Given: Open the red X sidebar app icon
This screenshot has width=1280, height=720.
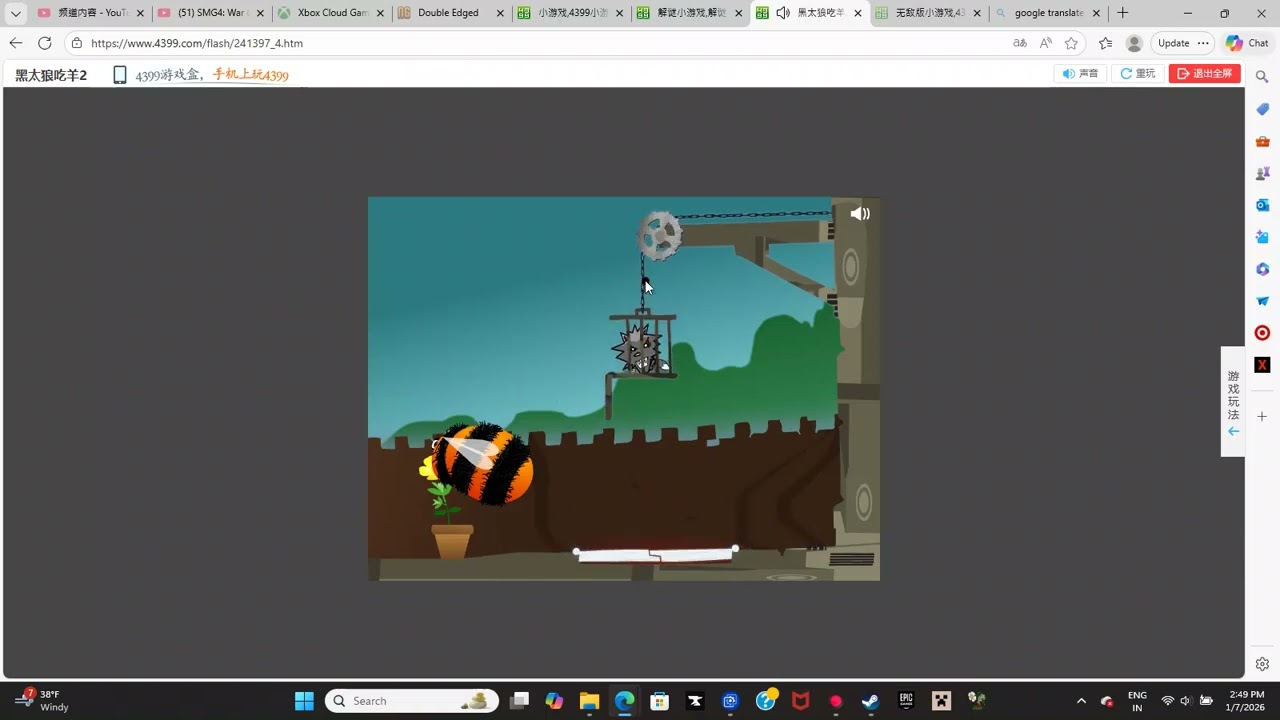Looking at the screenshot, I should click(x=1262, y=365).
